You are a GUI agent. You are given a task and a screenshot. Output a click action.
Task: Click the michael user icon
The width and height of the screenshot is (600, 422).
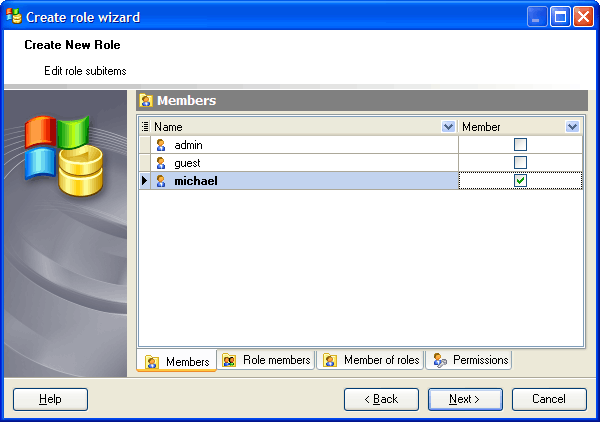(x=161, y=181)
